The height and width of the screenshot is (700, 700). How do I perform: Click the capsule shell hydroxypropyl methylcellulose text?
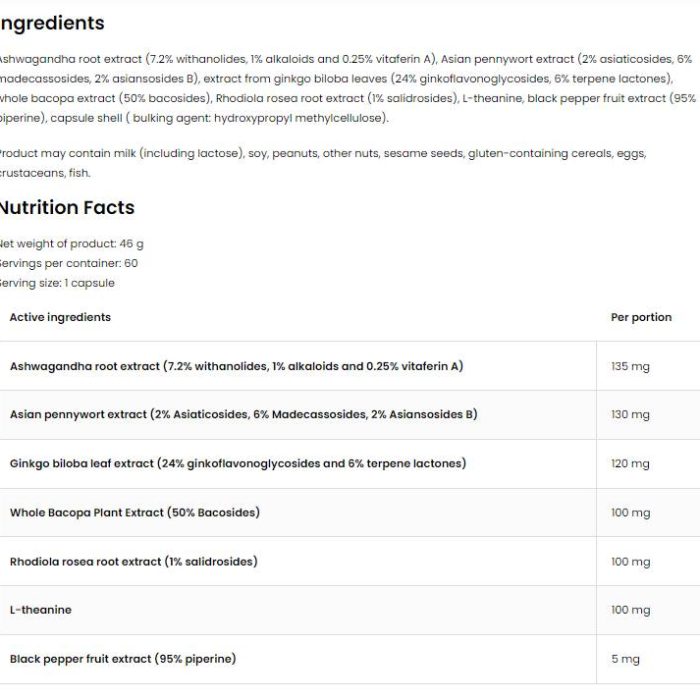(219, 118)
